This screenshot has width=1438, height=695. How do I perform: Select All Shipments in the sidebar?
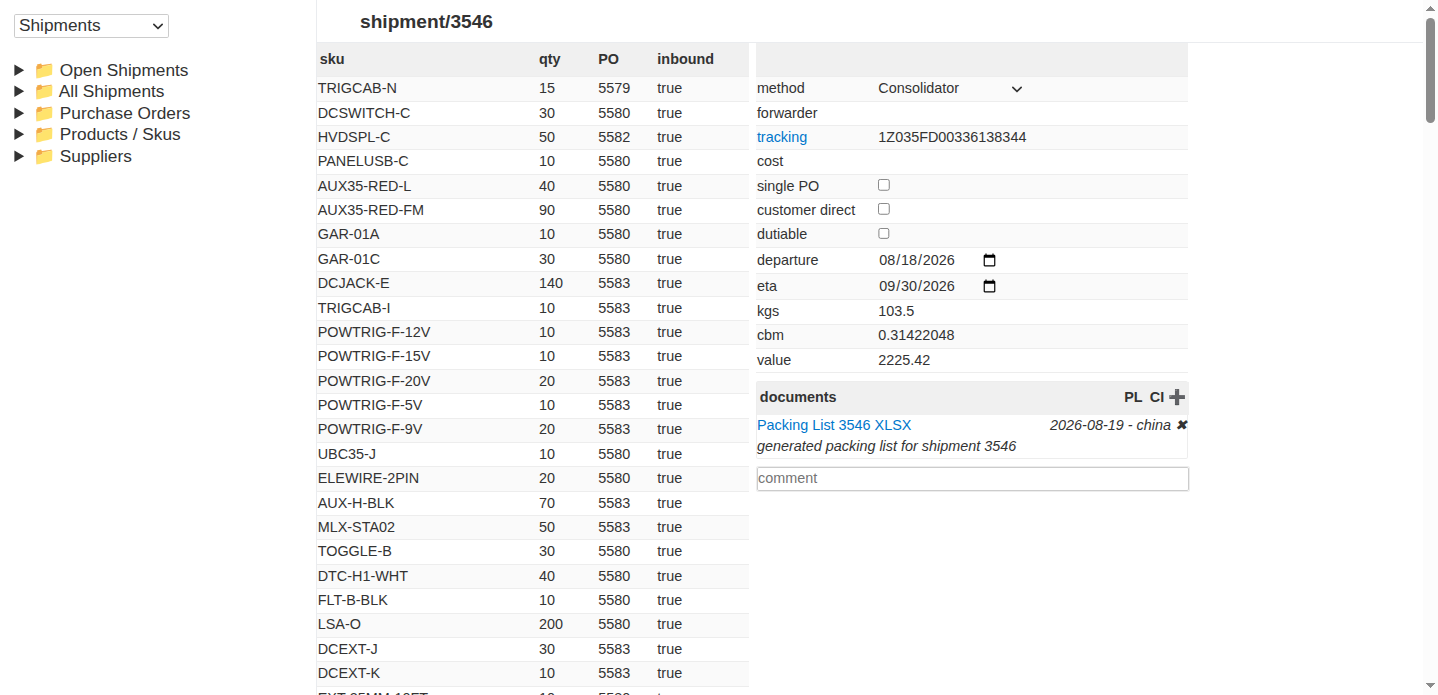(x=112, y=91)
